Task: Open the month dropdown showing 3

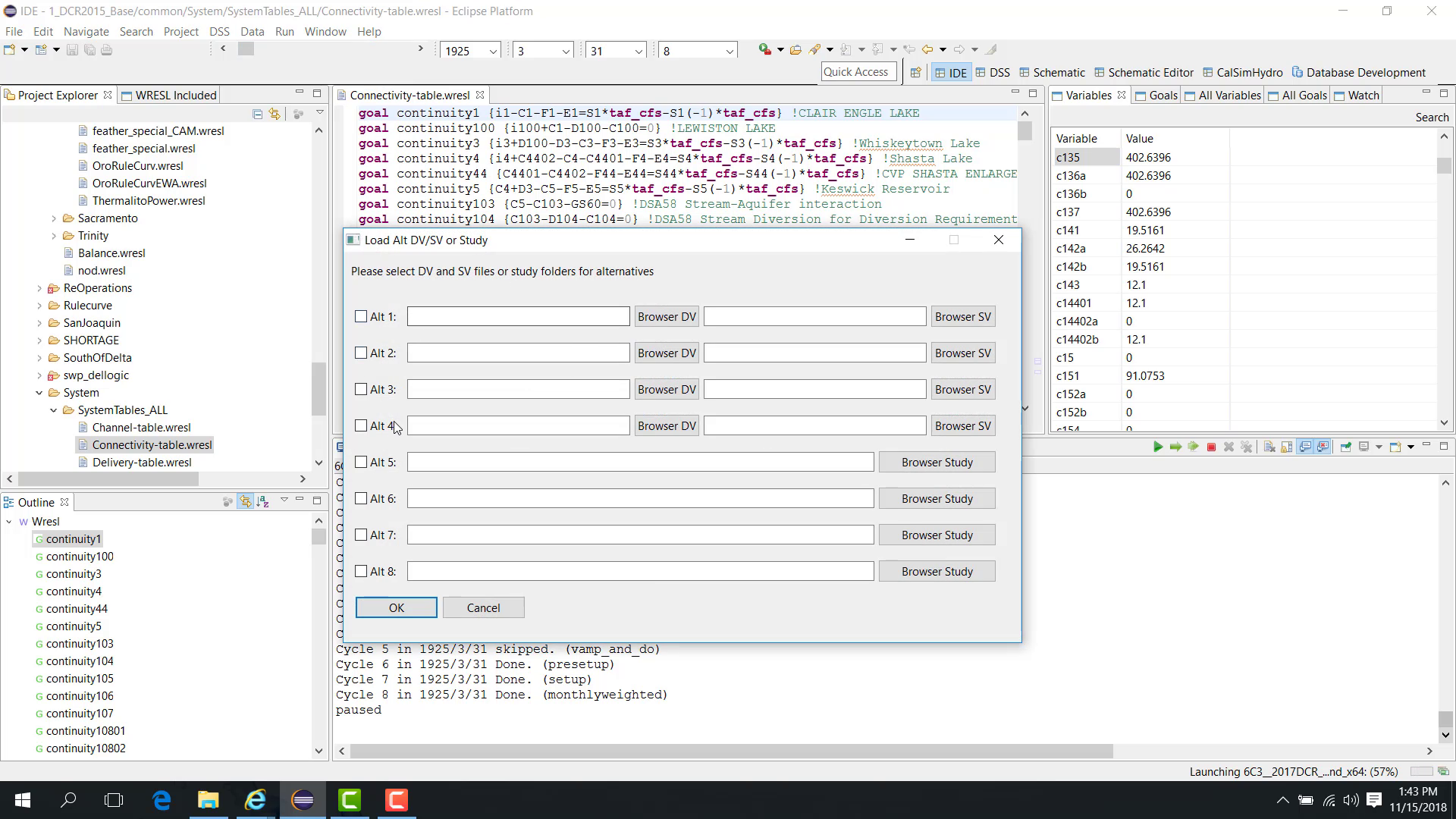Action: coord(565,51)
